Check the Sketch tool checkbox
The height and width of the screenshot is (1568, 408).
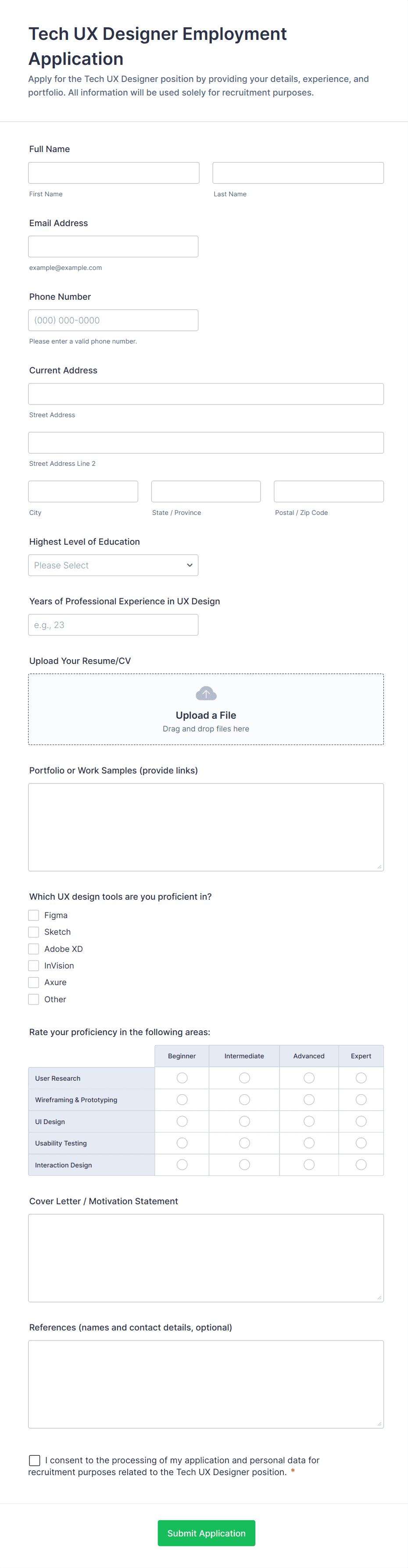[x=33, y=932]
